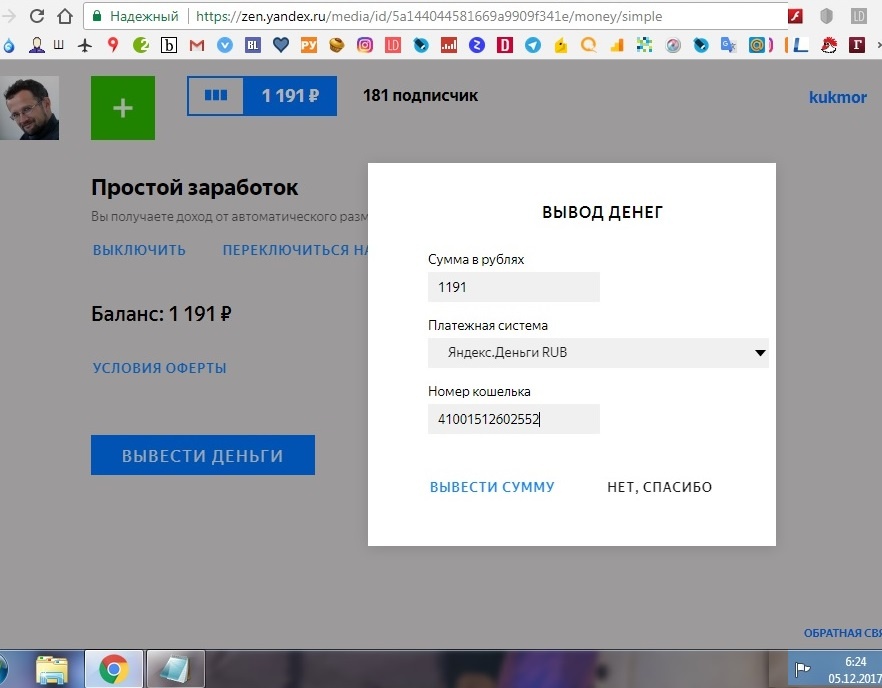This screenshot has width=882, height=688.
Task: Click the ВЫКЛЮЧИТЬ link
Action: pos(139,250)
